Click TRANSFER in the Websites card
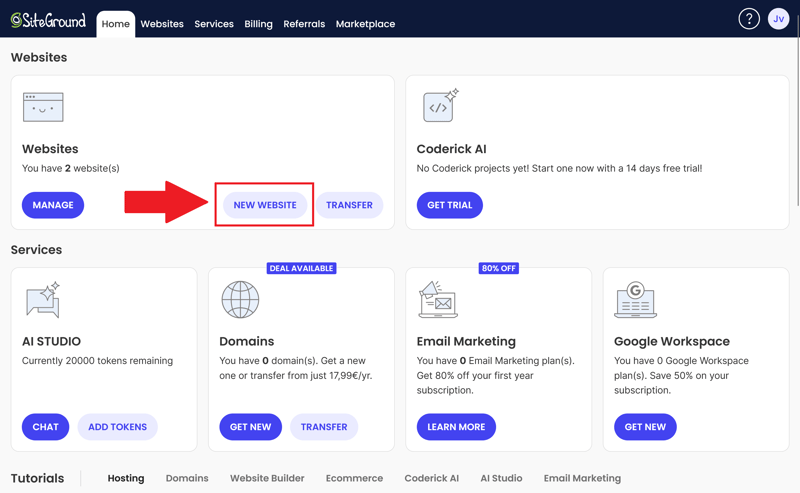This screenshot has width=800, height=493. (x=349, y=205)
